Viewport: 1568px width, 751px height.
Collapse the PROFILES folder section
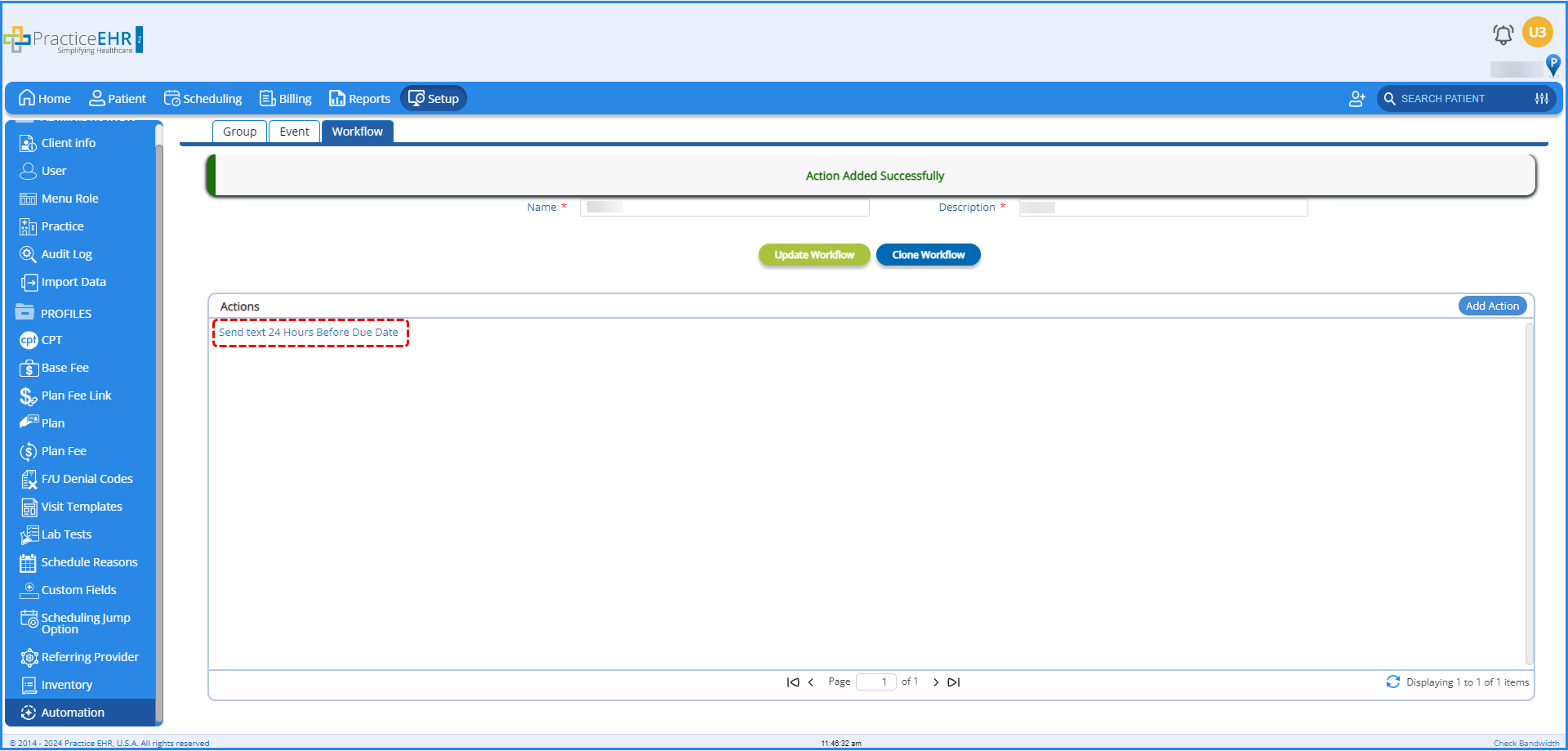(54, 313)
